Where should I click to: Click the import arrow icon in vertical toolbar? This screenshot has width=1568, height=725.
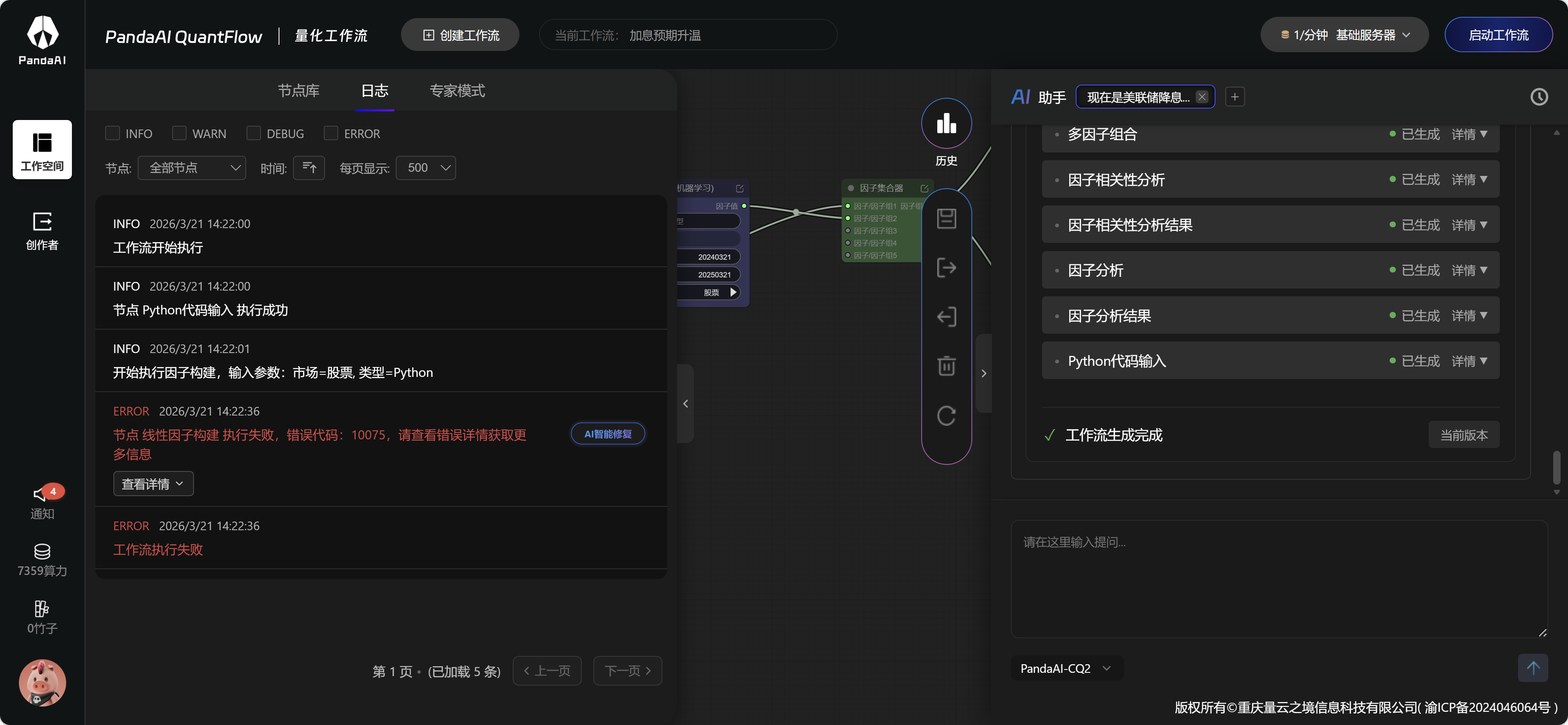click(946, 316)
